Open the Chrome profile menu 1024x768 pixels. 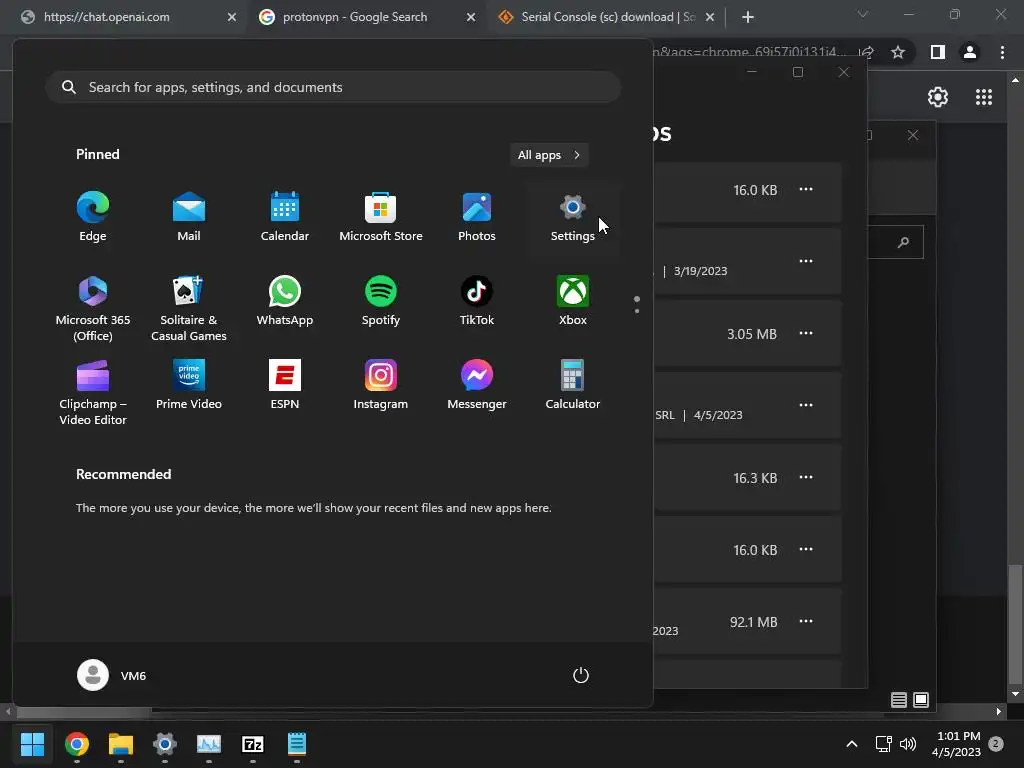[970, 52]
